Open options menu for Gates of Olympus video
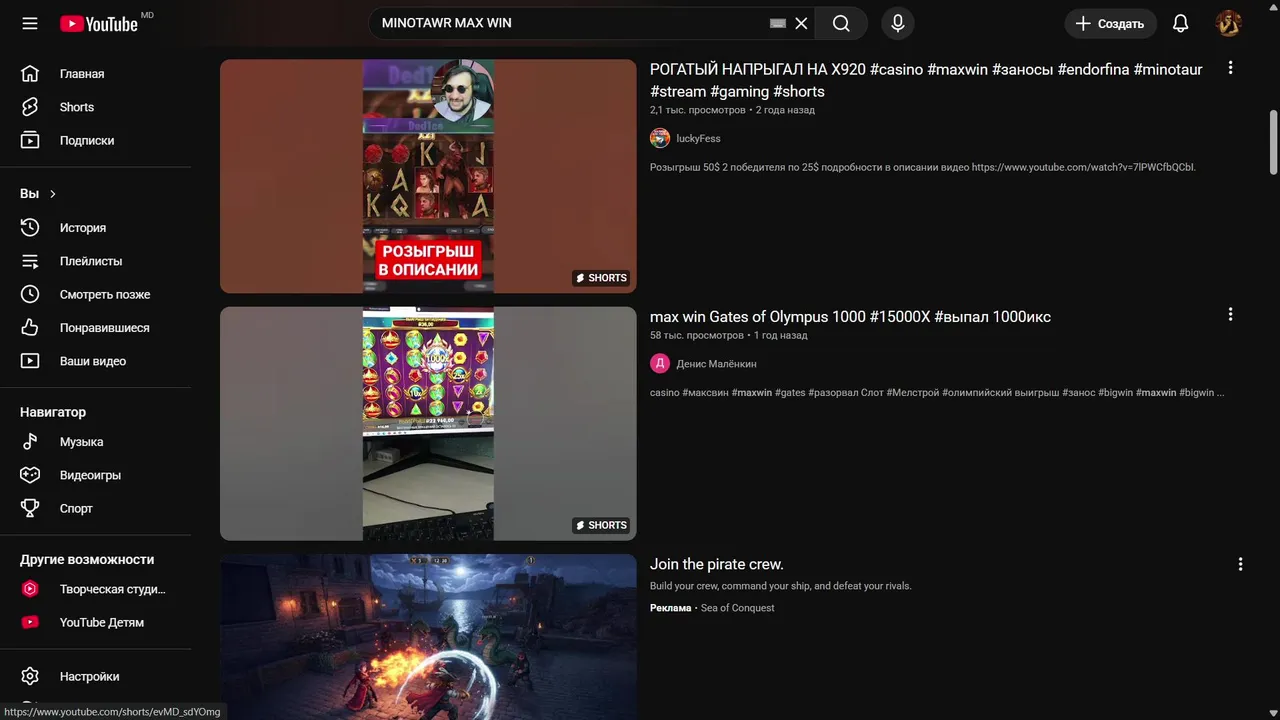 click(1230, 314)
